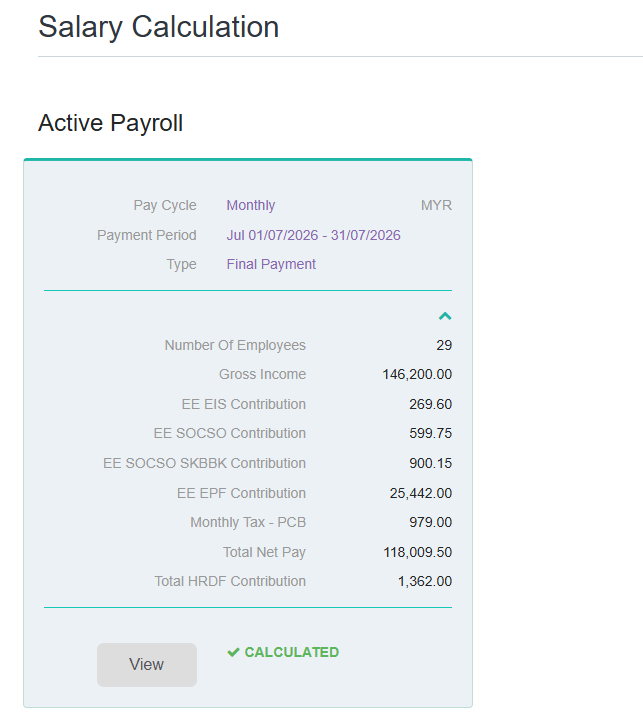
Task: Click the green CALCULATED checkmark icon
Action: 233,652
